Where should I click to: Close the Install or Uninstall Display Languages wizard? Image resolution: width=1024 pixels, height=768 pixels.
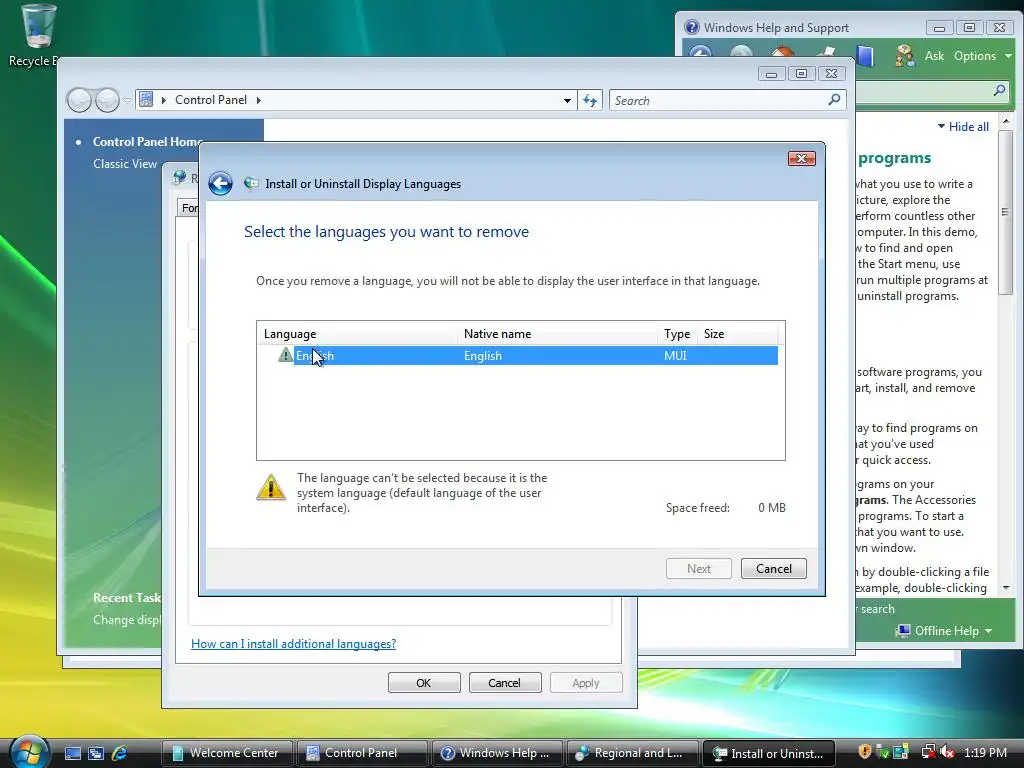(801, 158)
